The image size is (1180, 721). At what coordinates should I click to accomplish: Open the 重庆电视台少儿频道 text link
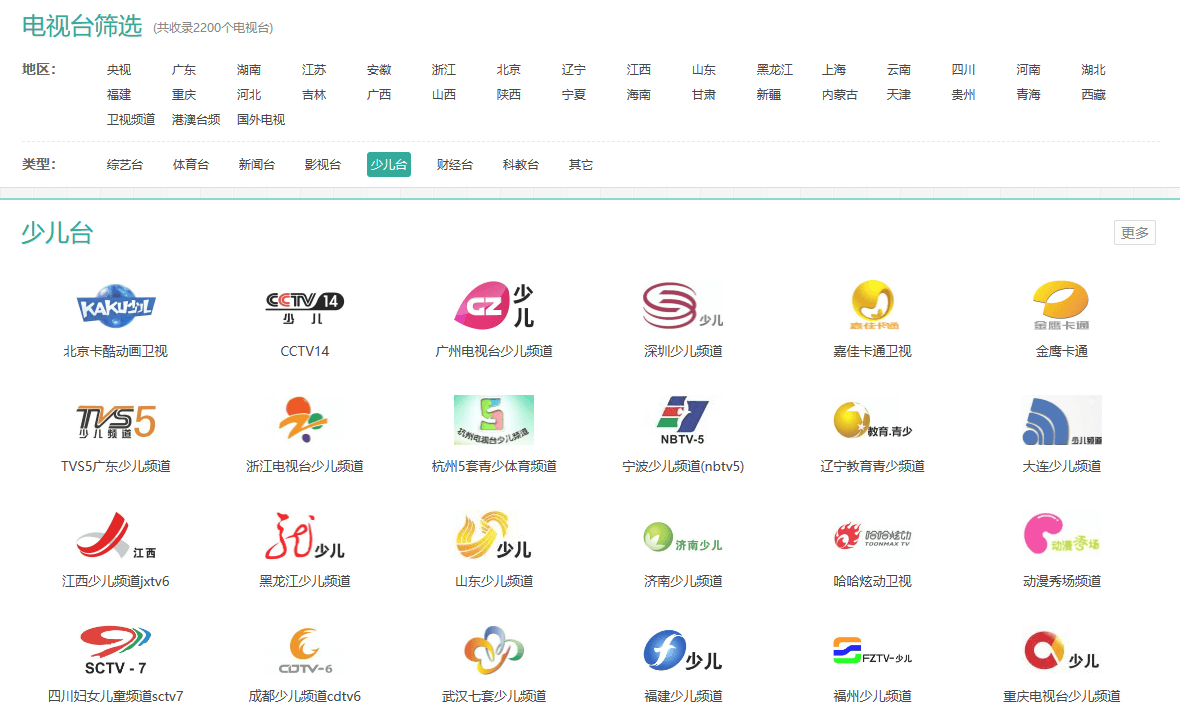[1062, 697]
